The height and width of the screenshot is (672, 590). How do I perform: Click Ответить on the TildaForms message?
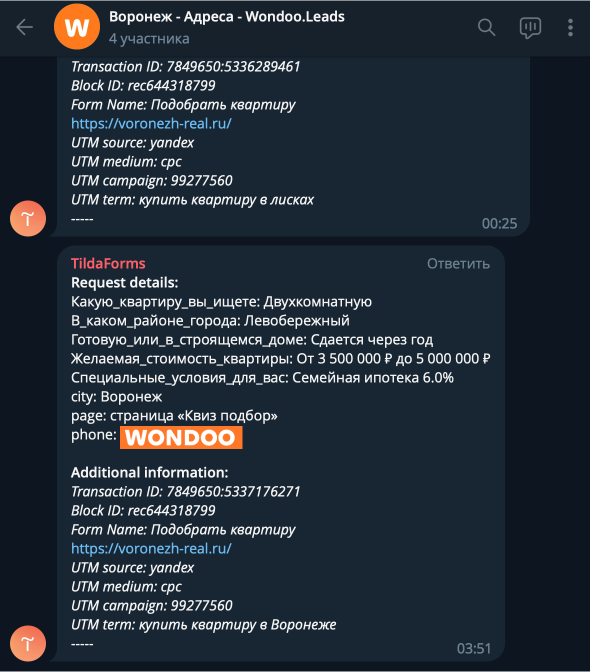[458, 264]
